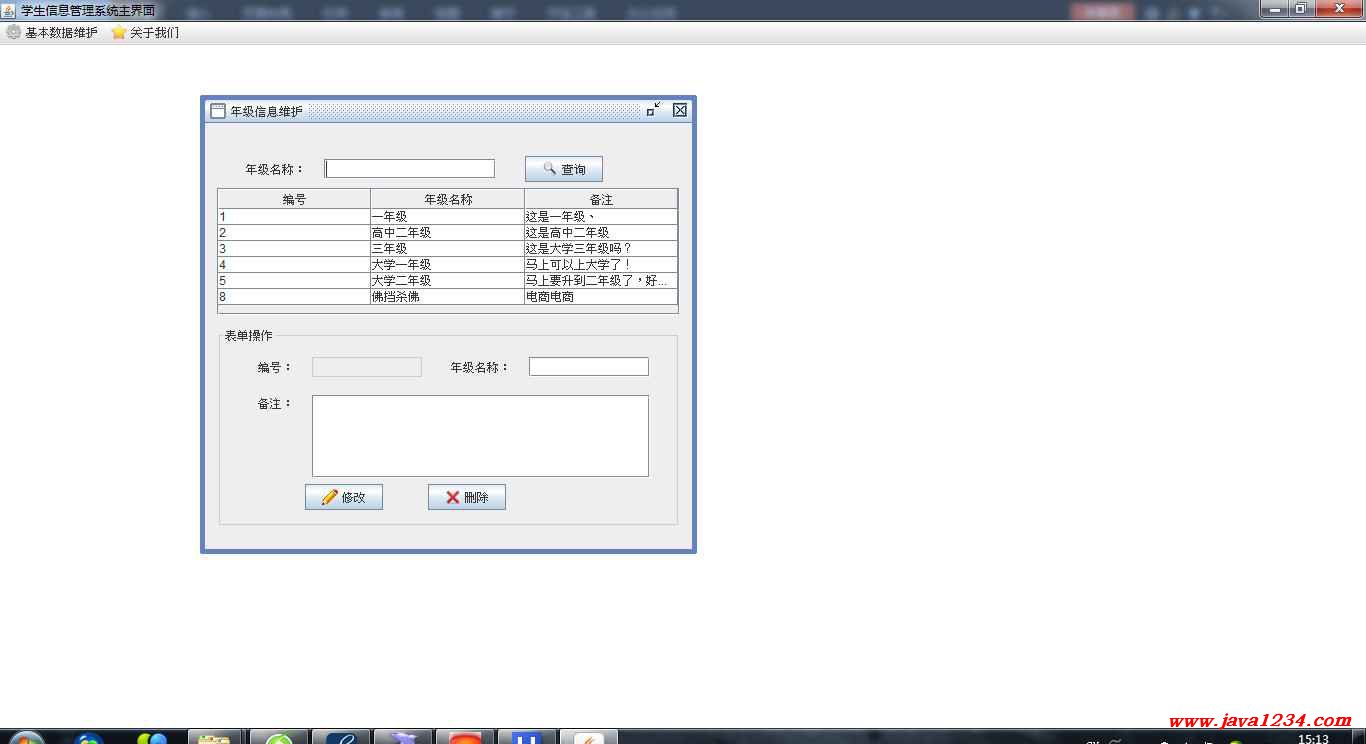Maximize the 年级信息维护 internal frame
This screenshot has height=744, width=1366.
click(653, 110)
